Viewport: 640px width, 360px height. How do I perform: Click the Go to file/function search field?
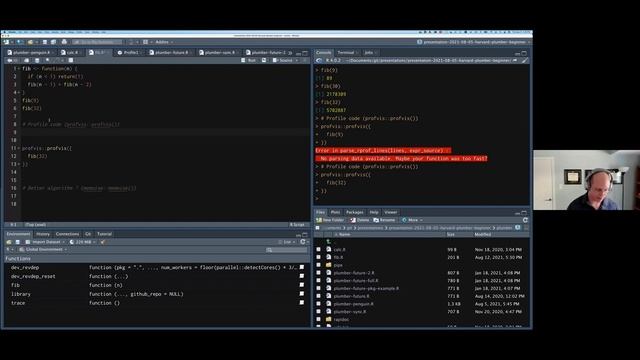(98, 42)
